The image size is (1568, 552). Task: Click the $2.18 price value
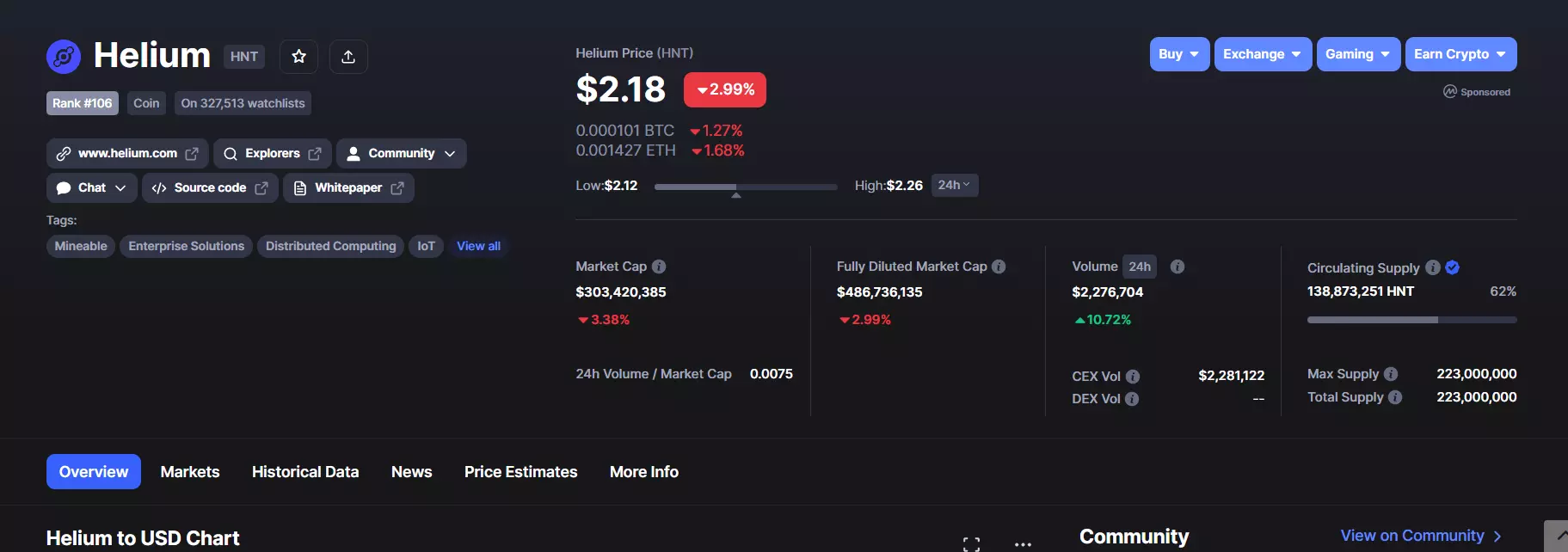click(x=621, y=89)
